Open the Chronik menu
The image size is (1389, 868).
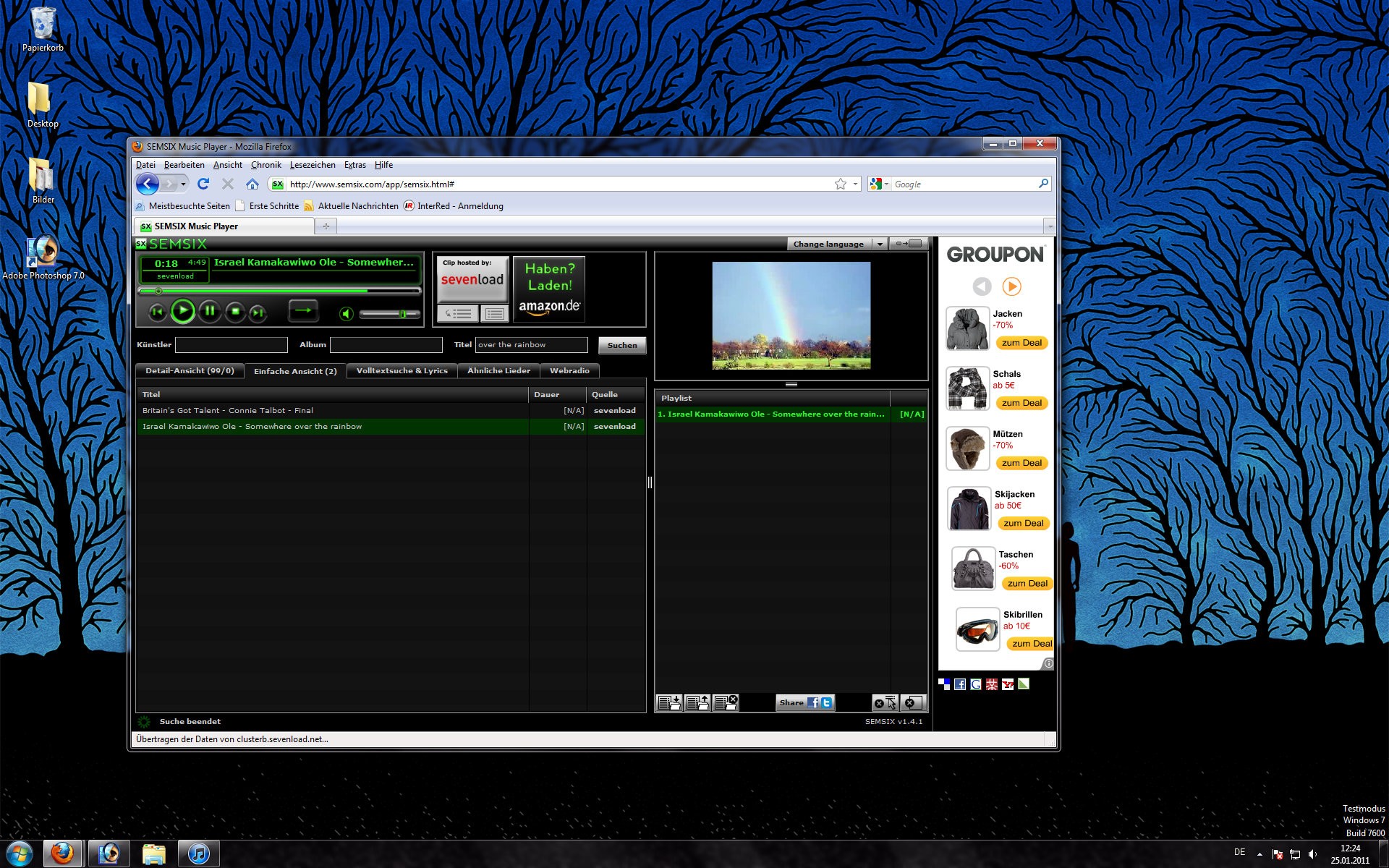pos(266,165)
